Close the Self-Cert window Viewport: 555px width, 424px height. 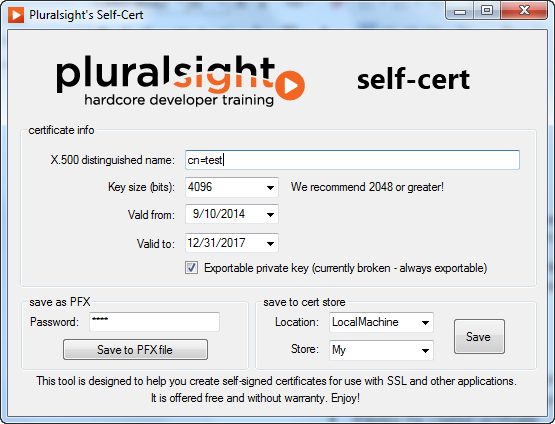tap(524, 11)
